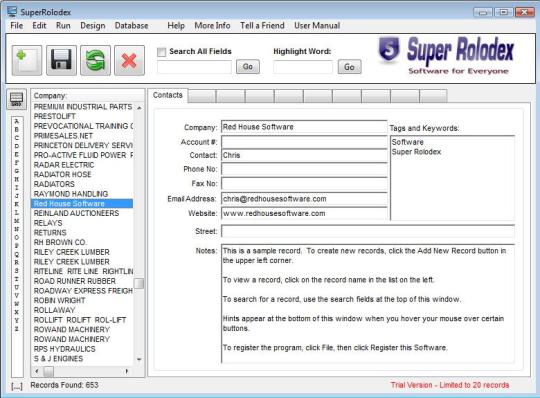The width and height of the screenshot is (540, 398).
Task: Select the Contacts tab
Action: click(x=168, y=95)
